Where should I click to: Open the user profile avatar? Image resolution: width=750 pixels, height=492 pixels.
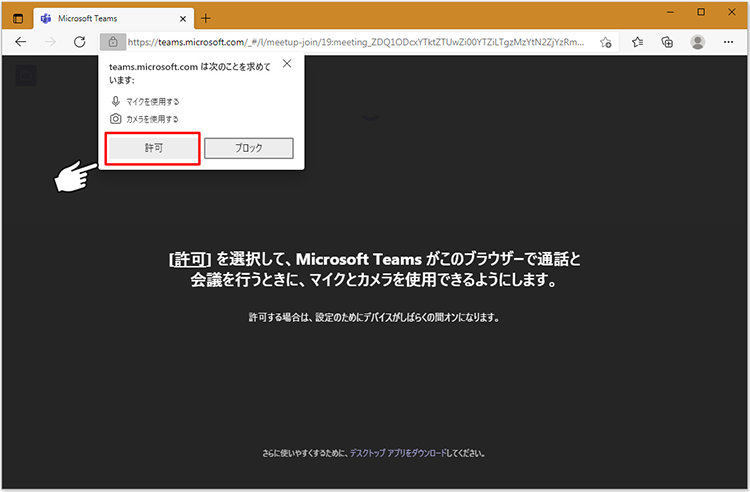coord(698,42)
